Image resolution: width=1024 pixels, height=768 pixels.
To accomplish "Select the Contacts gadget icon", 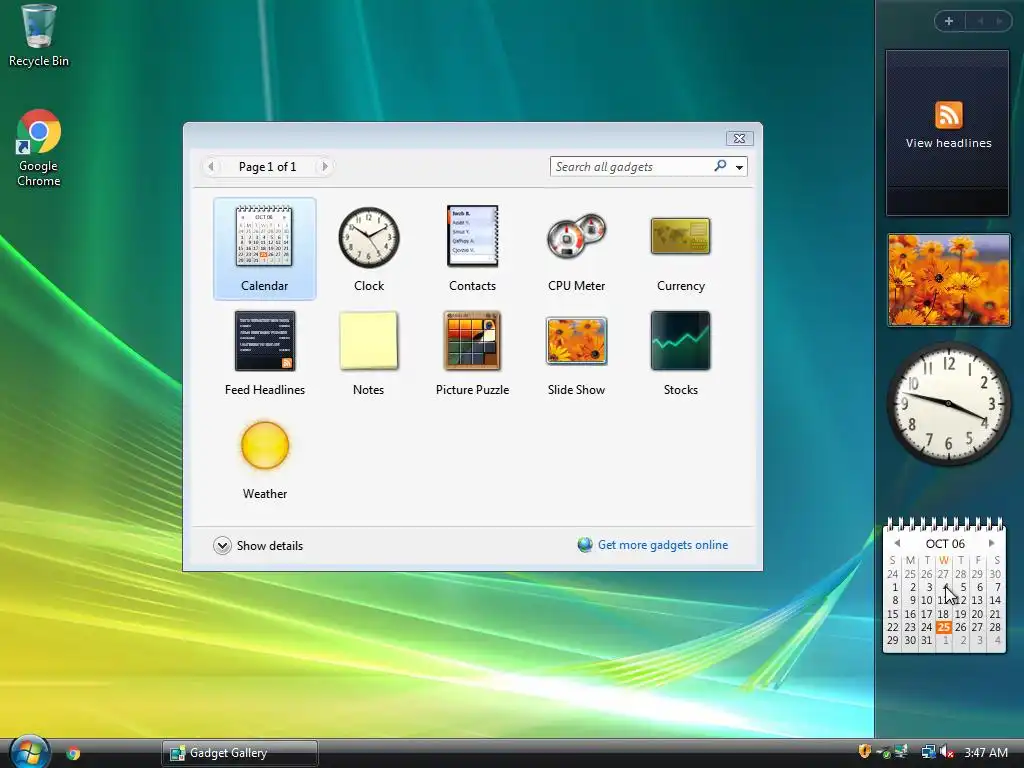I will (472, 236).
